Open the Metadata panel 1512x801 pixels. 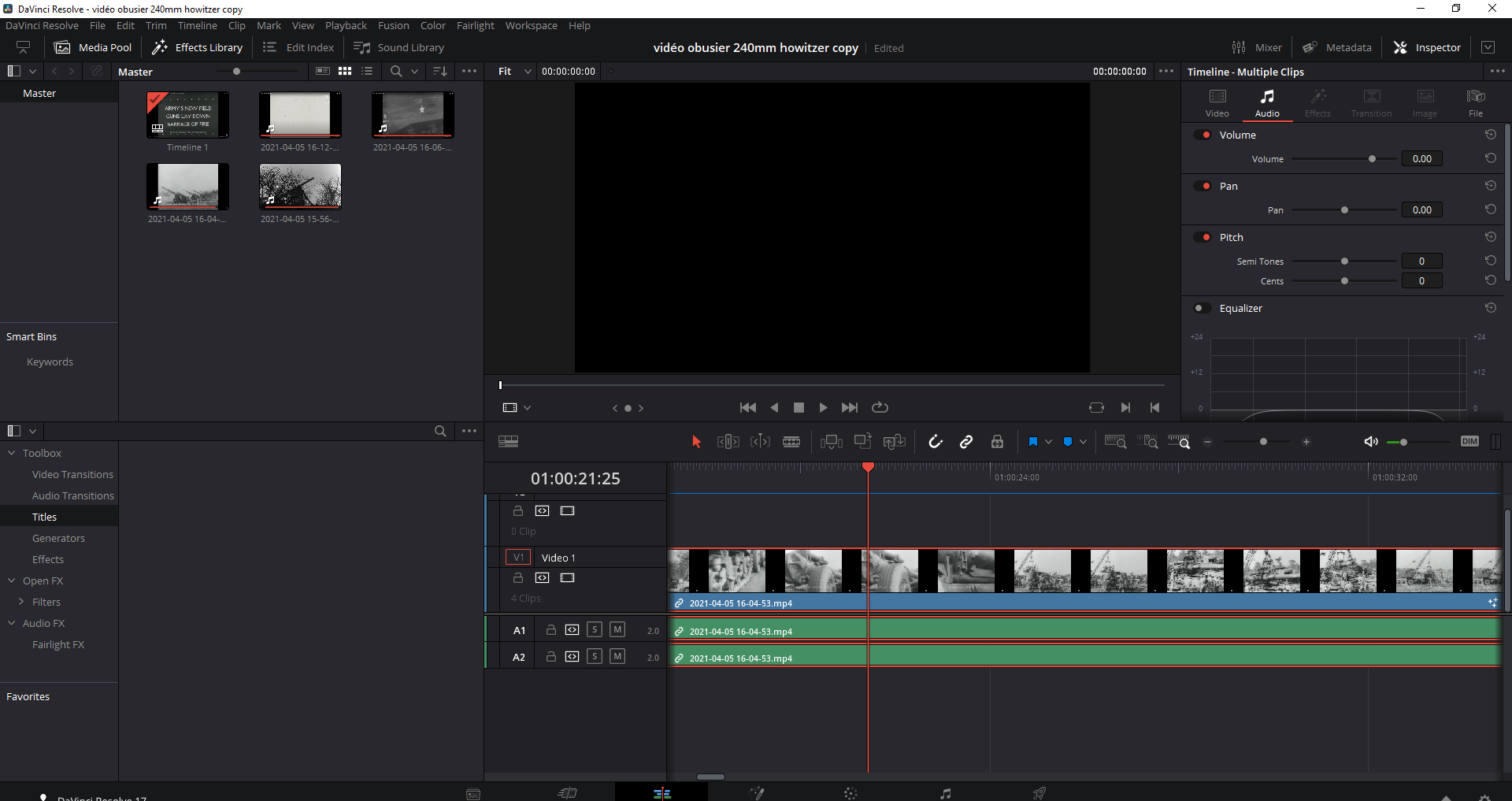[x=1336, y=47]
